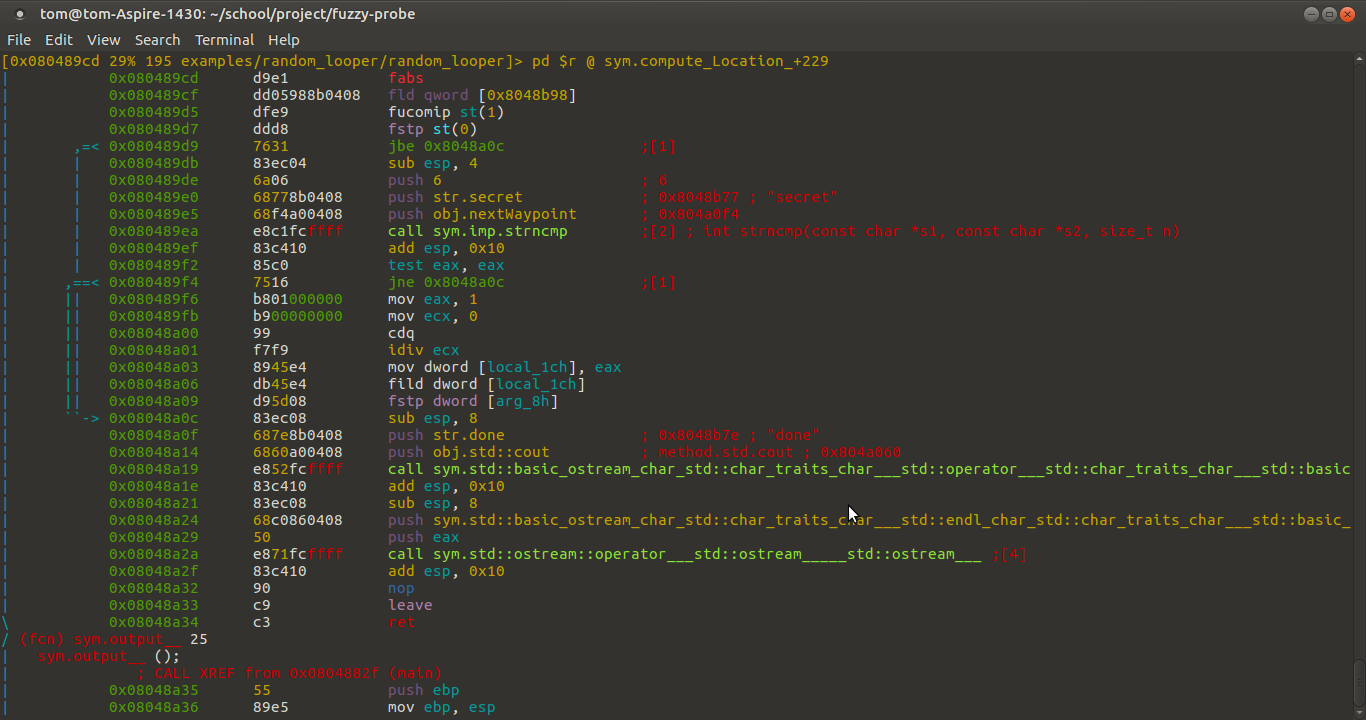Click the 'push ebp' instruction
The width and height of the screenshot is (1366, 720).
[424, 690]
